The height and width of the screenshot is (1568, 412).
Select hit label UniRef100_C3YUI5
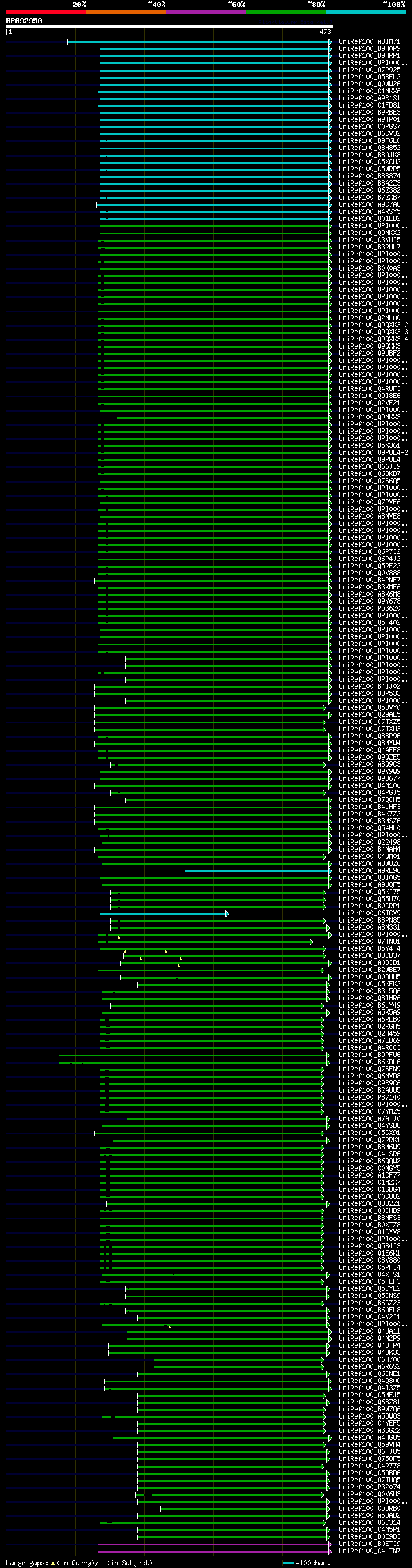[x=370, y=240]
